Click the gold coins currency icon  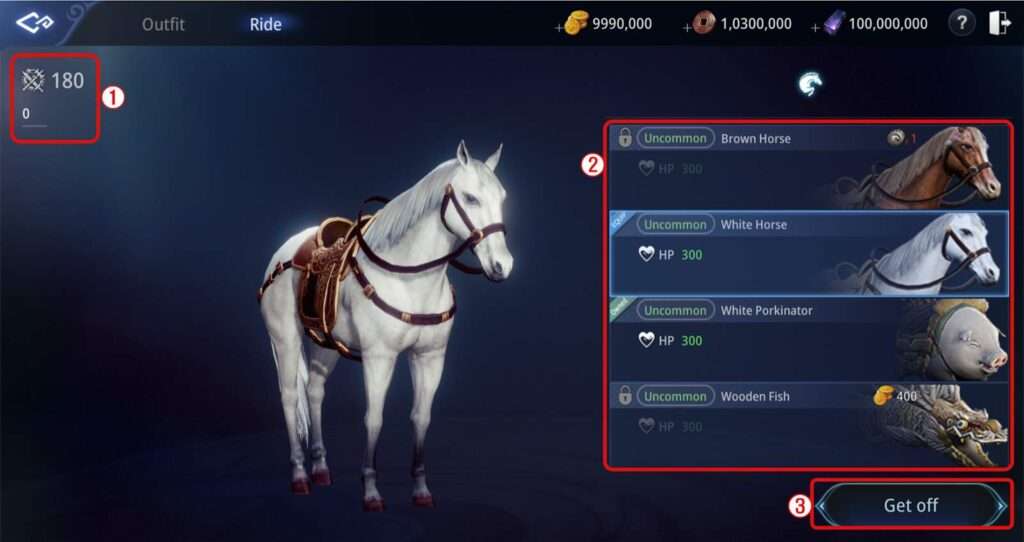point(576,24)
